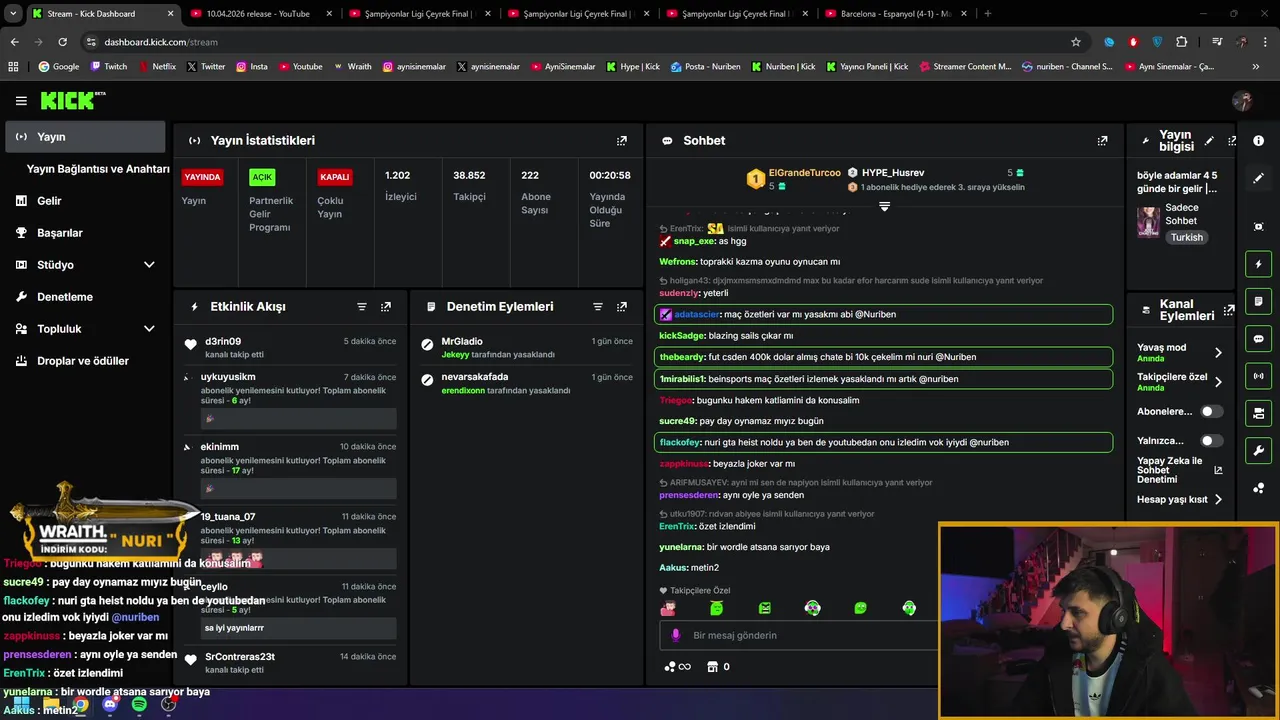Expand the Stüdyo sidebar section
1280x720 pixels.
149,265
